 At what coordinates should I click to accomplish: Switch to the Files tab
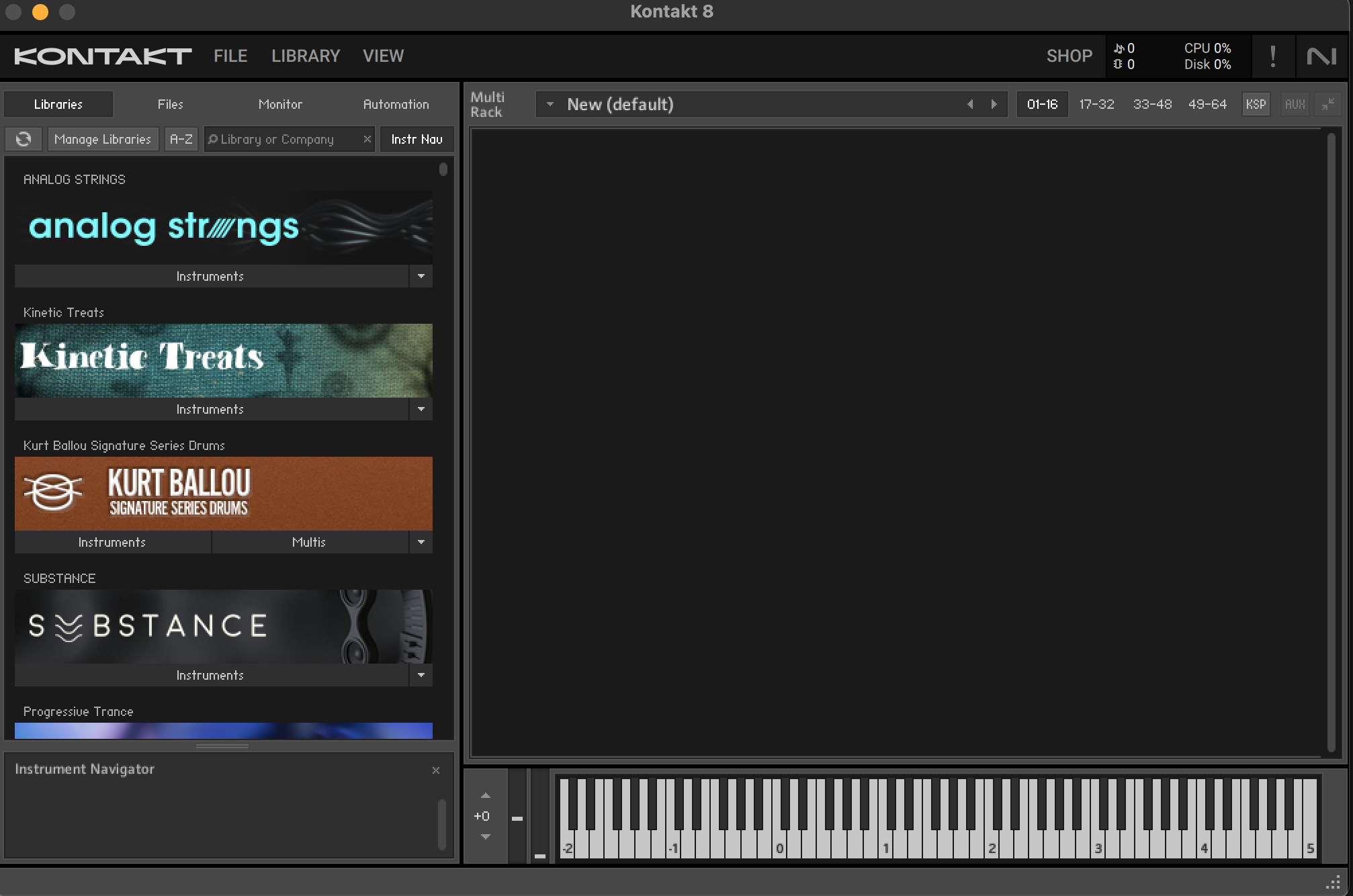pyautogui.click(x=170, y=104)
